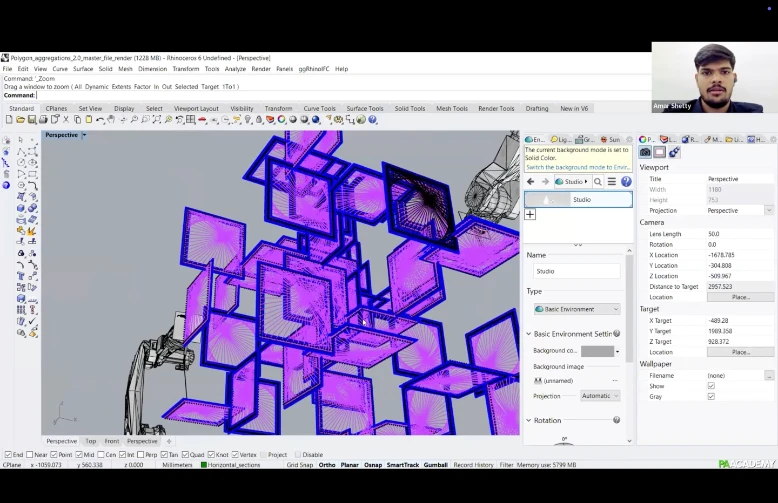Click the blue help icon in Environments panel
The height and width of the screenshot is (503, 778).
627,182
